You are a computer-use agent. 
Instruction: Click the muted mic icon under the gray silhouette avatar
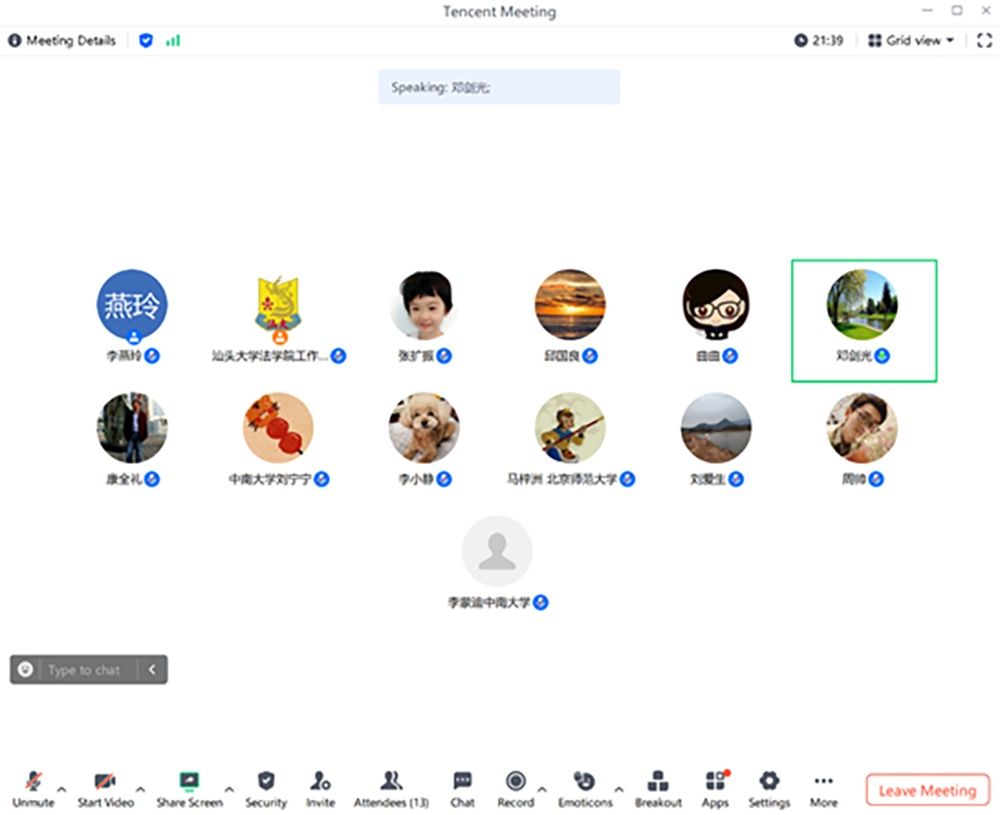pos(541,602)
